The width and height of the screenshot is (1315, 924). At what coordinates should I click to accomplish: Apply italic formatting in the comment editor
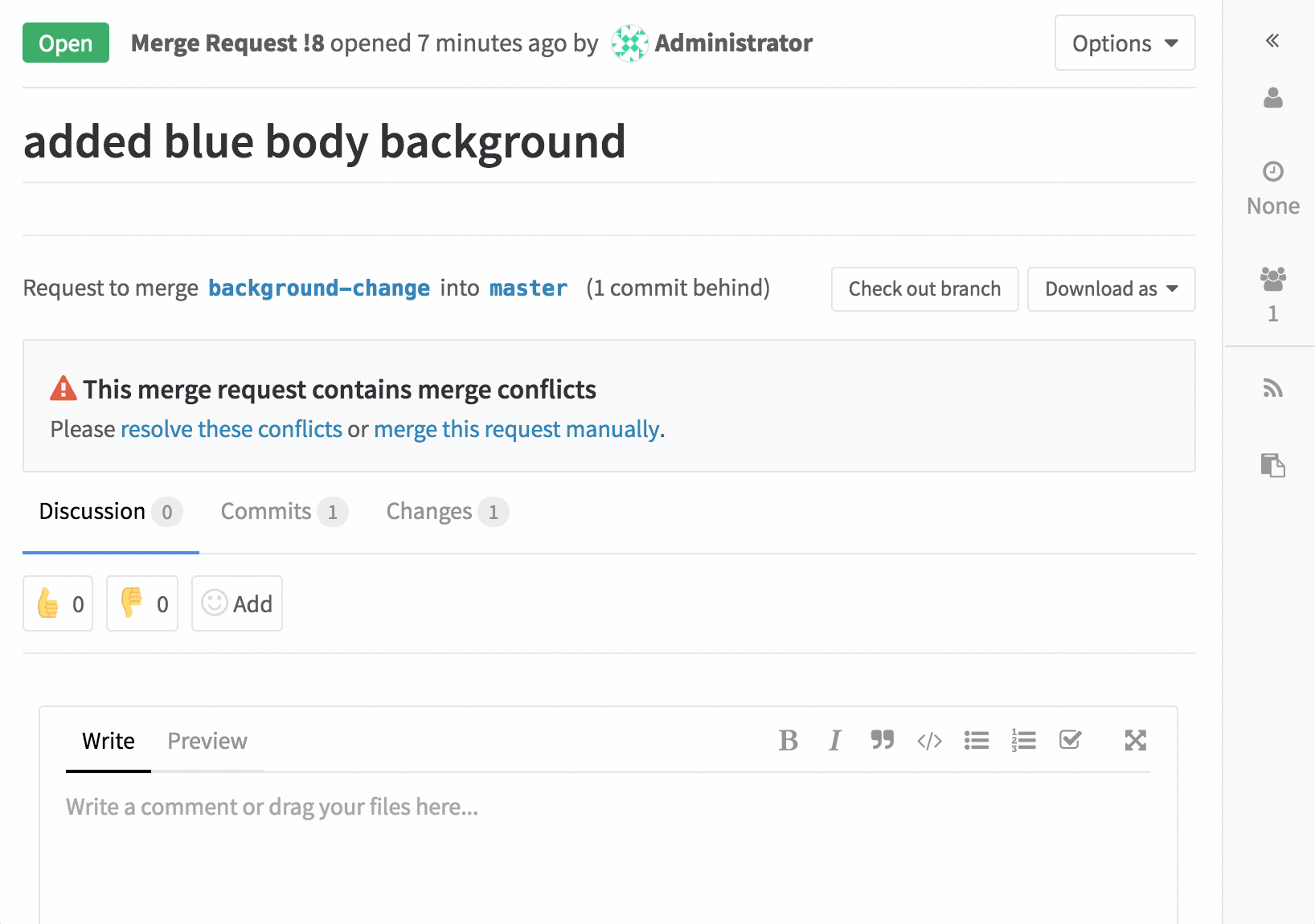(835, 741)
